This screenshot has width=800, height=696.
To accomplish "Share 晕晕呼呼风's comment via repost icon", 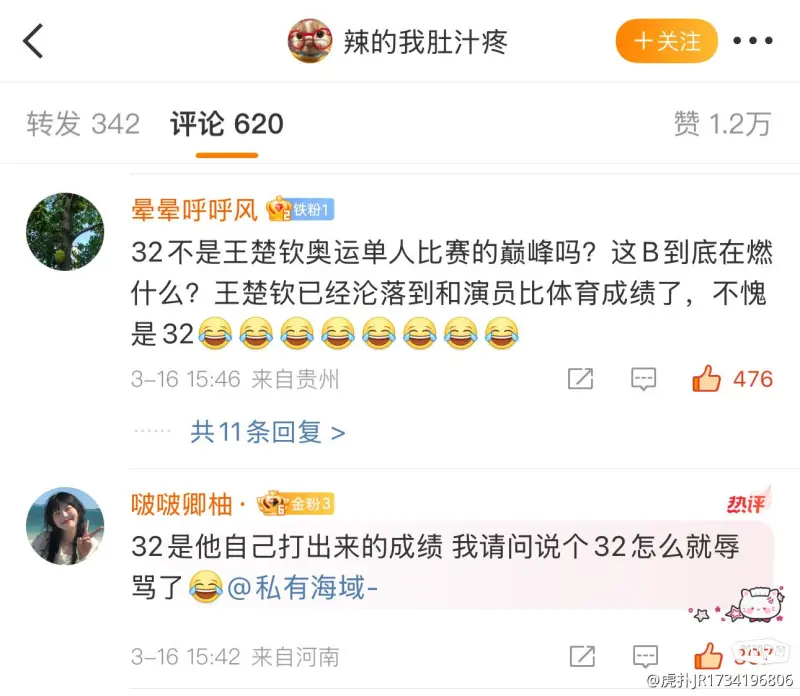I will click(581, 379).
